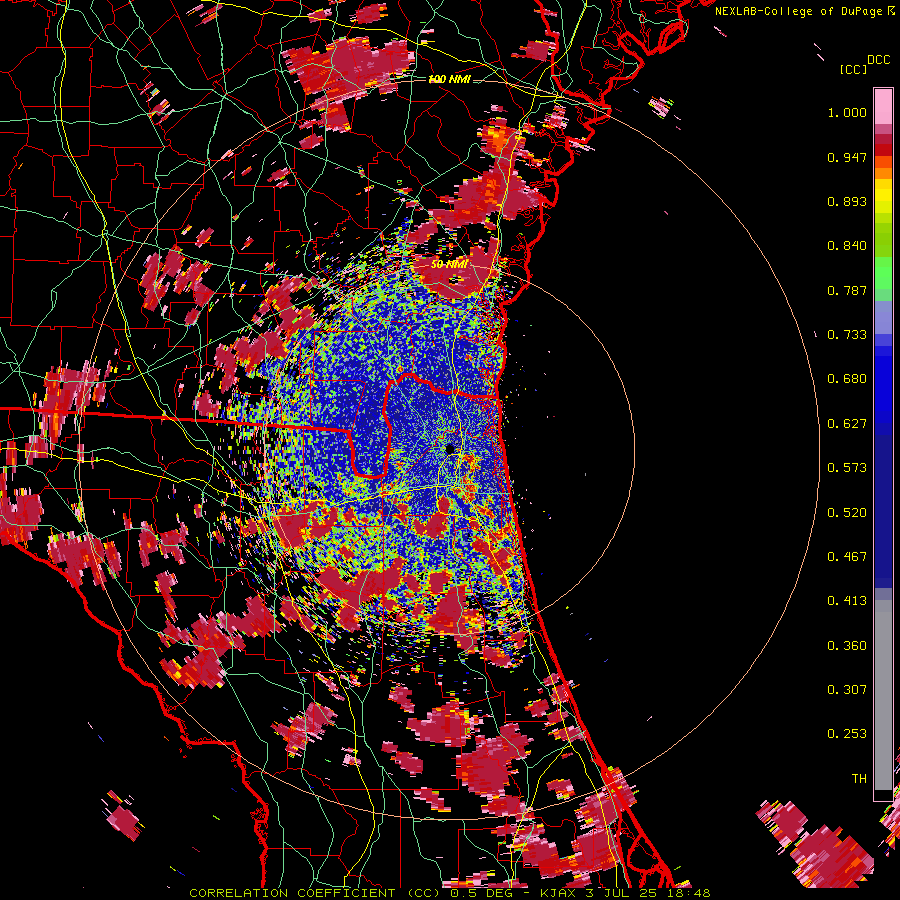Click the 0.627 scale label
900x900 pixels.
point(847,424)
